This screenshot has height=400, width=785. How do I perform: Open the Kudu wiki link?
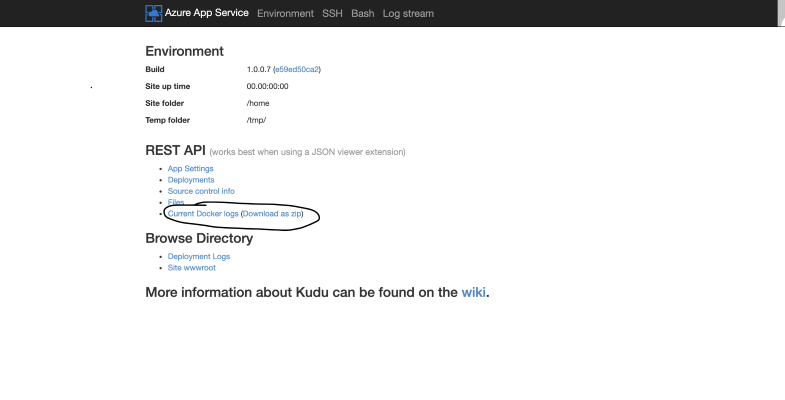tap(473, 292)
